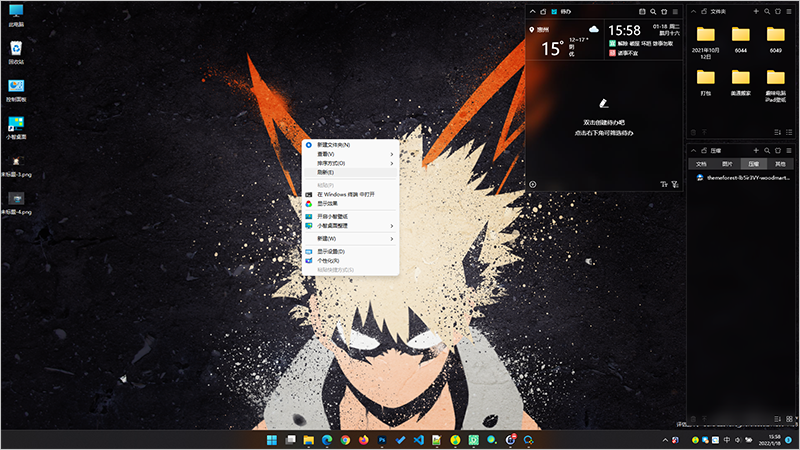800x450 pixels.
Task: Toggle the lock icon on 文件夹 panel
Action: coord(702,11)
